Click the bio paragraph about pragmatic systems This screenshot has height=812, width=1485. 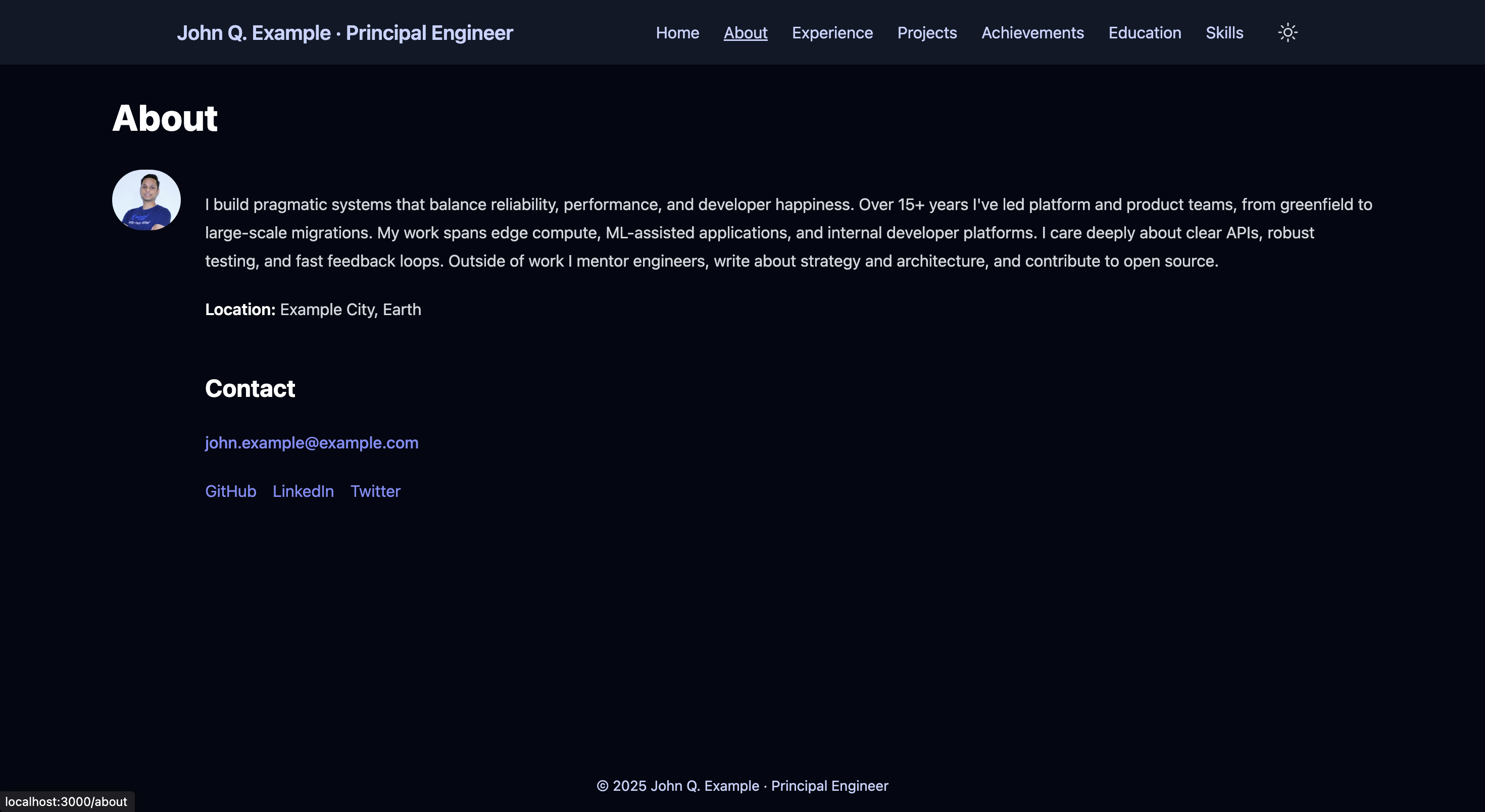pyautogui.click(x=787, y=233)
